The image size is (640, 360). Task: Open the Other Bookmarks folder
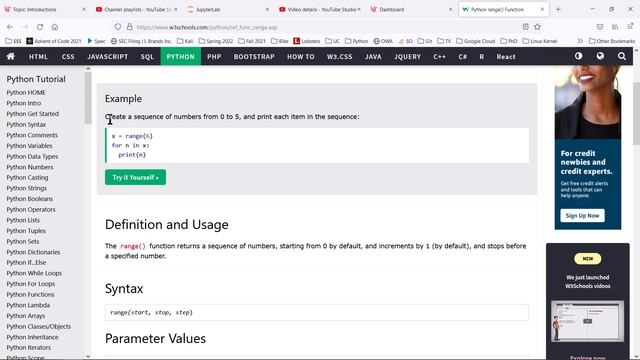[612, 41]
